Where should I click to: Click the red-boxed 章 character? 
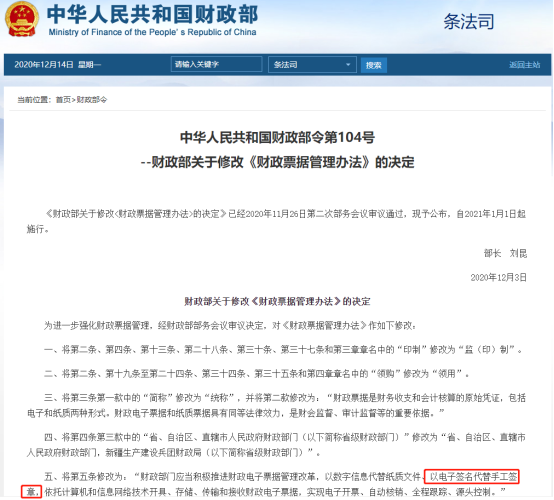31,492
